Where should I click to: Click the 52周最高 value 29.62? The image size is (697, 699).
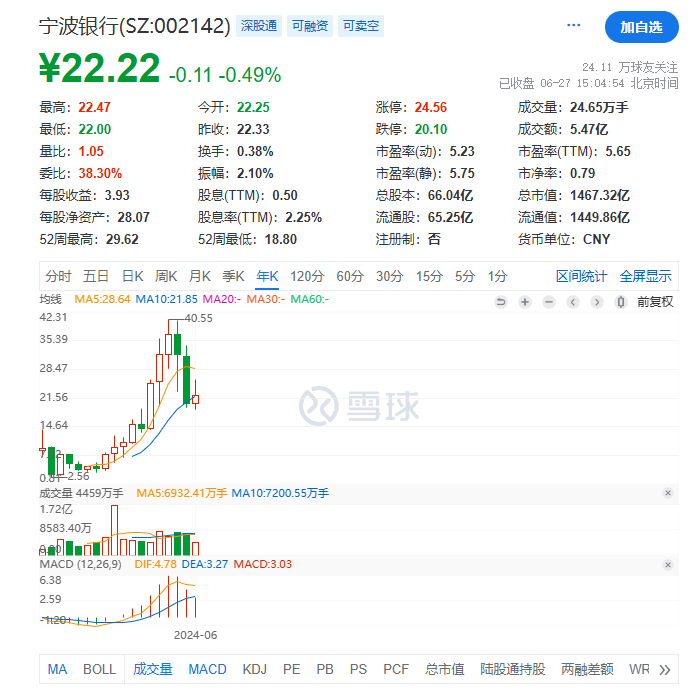click(x=122, y=239)
